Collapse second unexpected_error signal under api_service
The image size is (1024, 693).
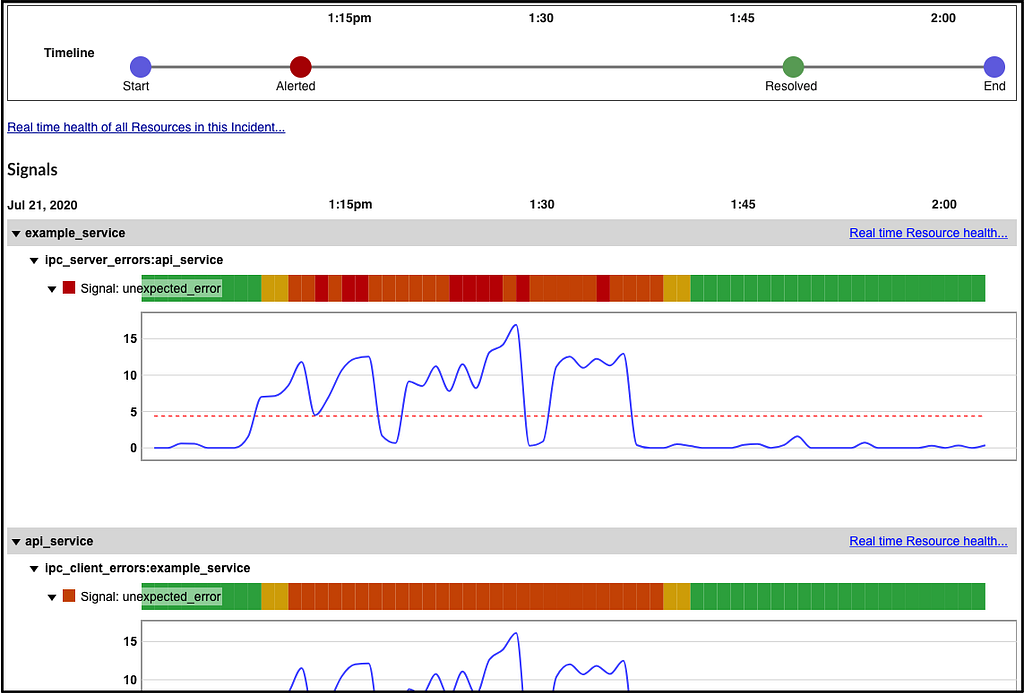pyautogui.click(x=52, y=596)
